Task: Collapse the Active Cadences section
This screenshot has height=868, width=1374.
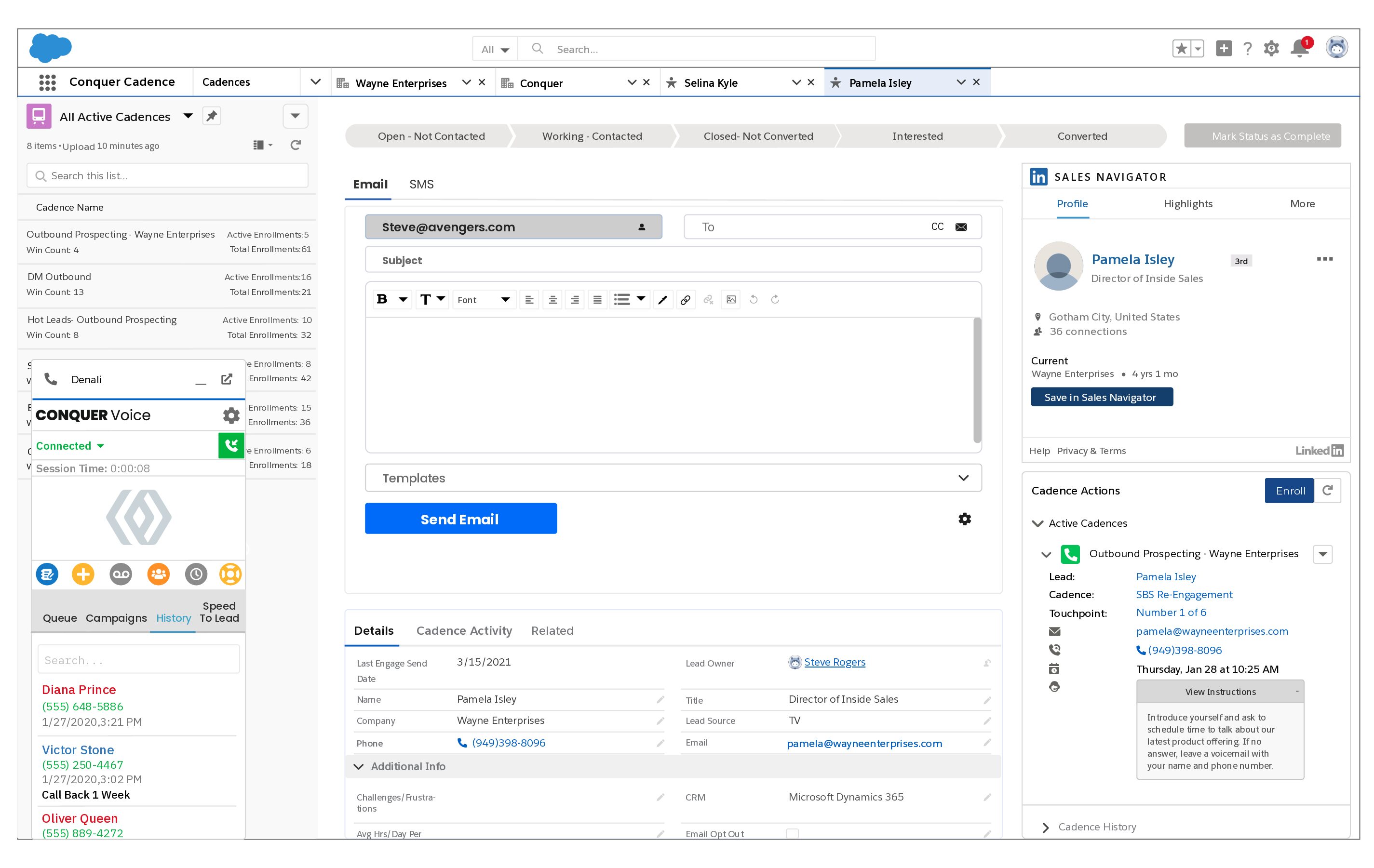Action: pyautogui.click(x=1037, y=523)
